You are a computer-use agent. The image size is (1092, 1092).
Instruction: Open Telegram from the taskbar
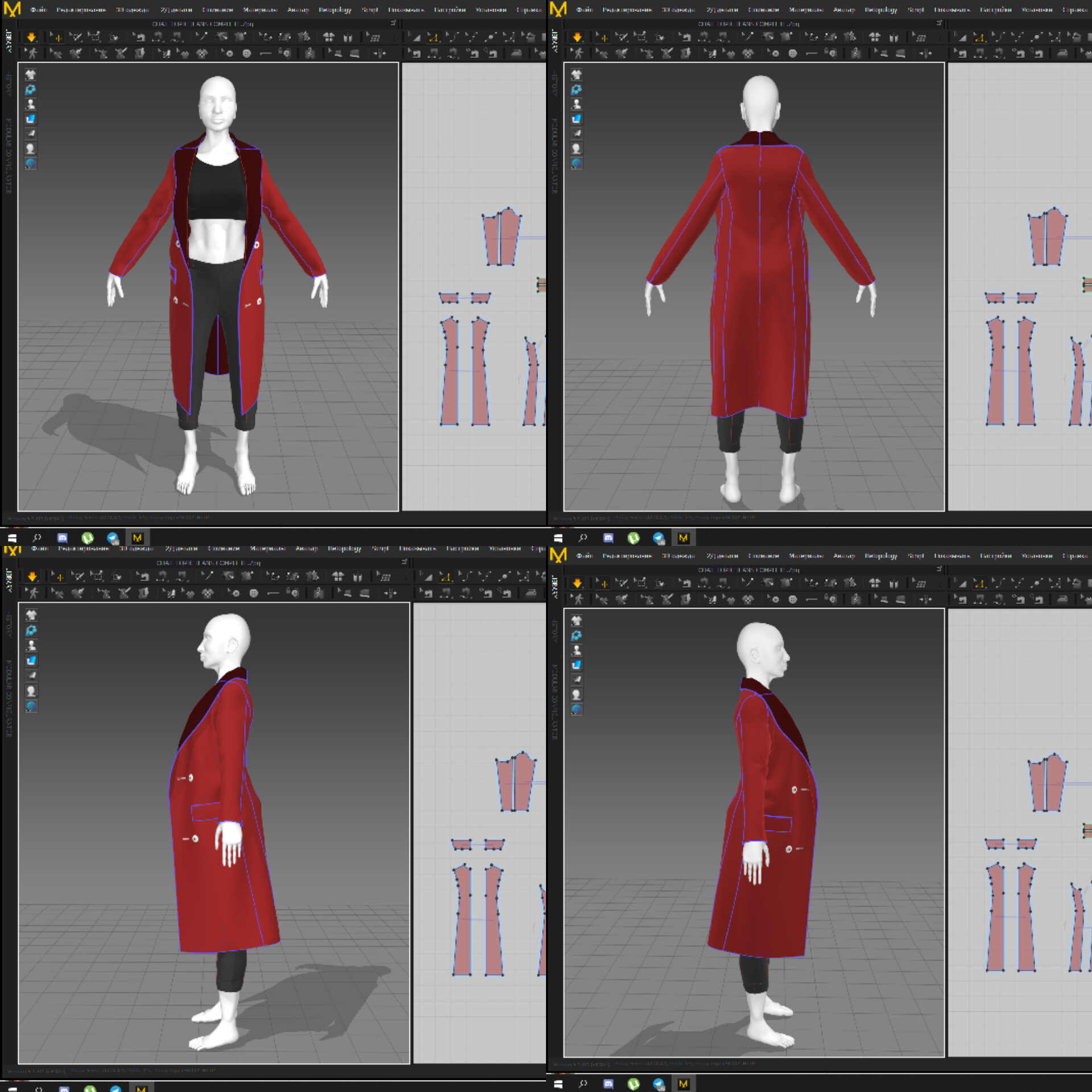point(111,538)
